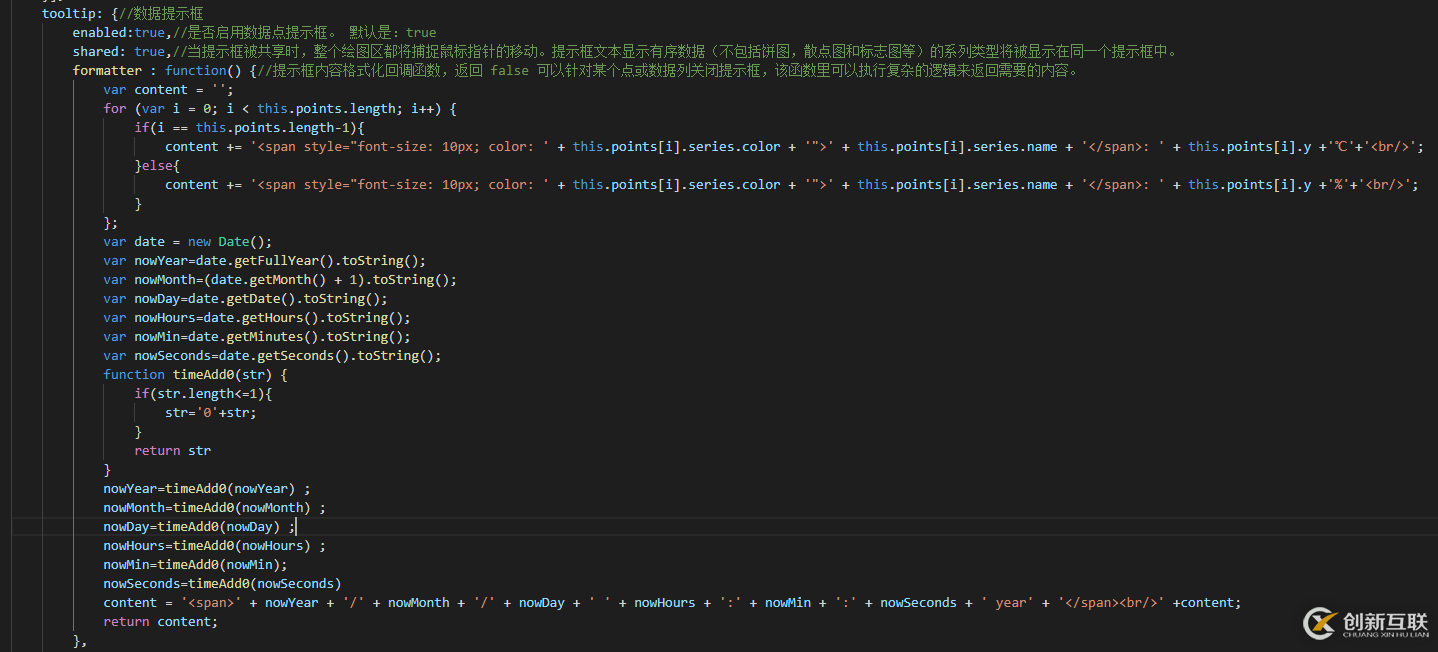The image size is (1438, 652).
Task: Click the 'for' loop keyword
Action: tap(115, 108)
